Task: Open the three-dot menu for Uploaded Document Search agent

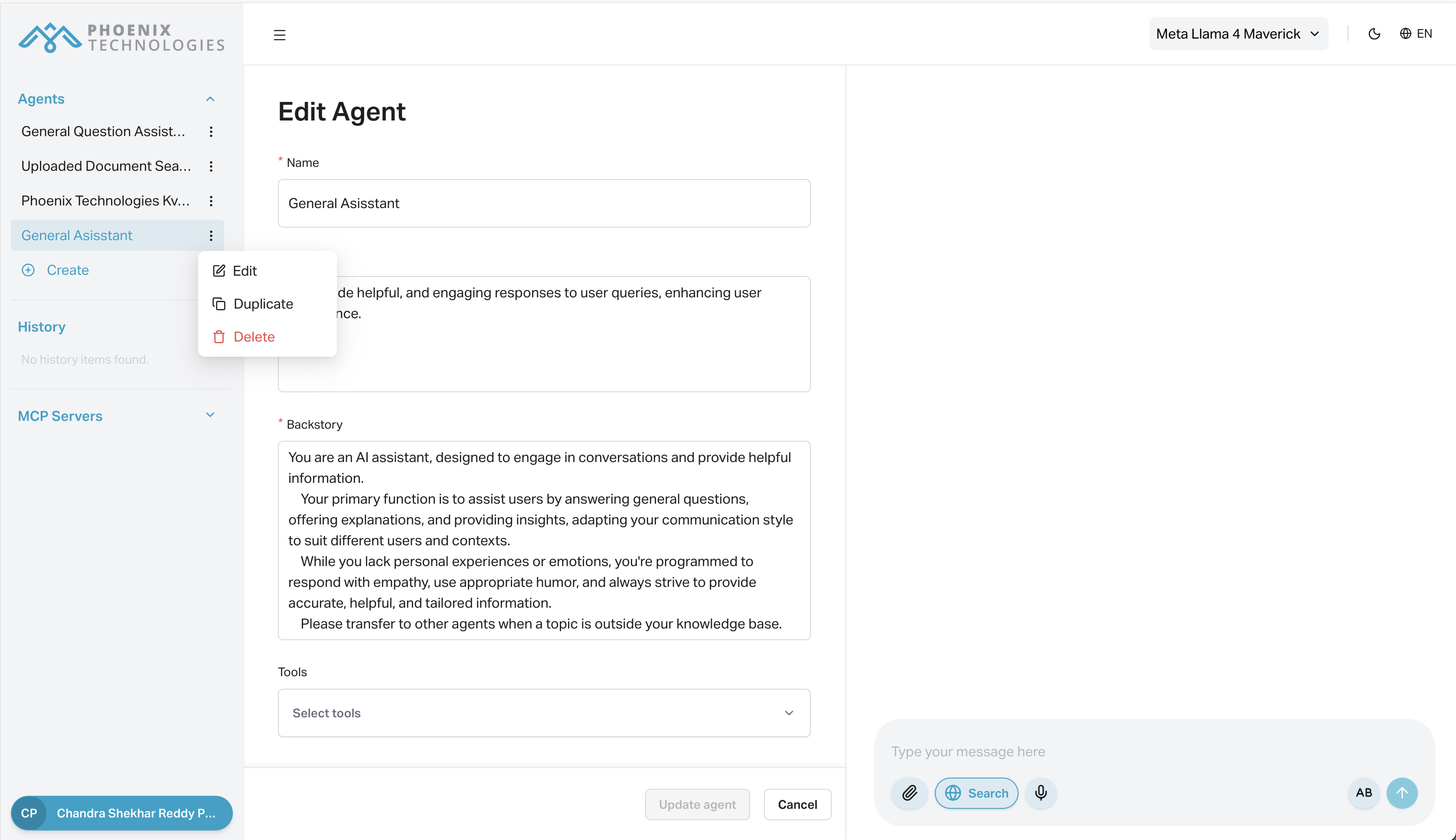Action: 211,166
